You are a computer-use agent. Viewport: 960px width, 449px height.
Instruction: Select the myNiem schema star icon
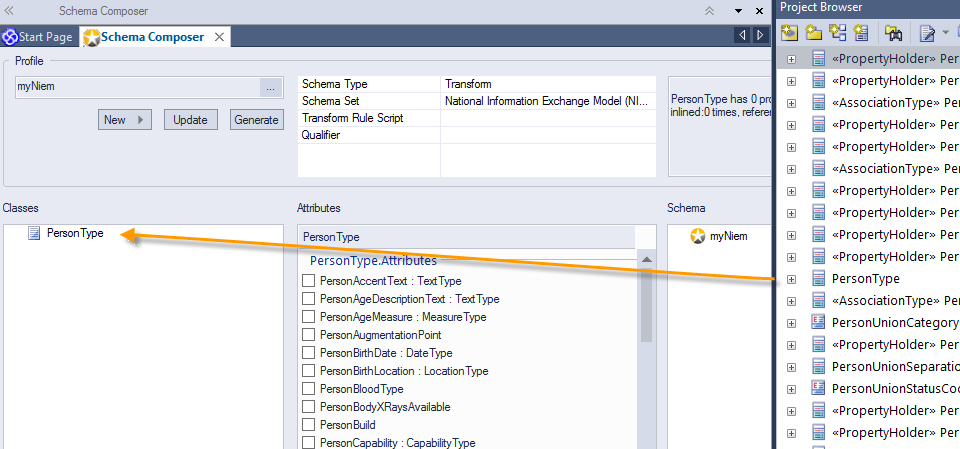coord(699,237)
